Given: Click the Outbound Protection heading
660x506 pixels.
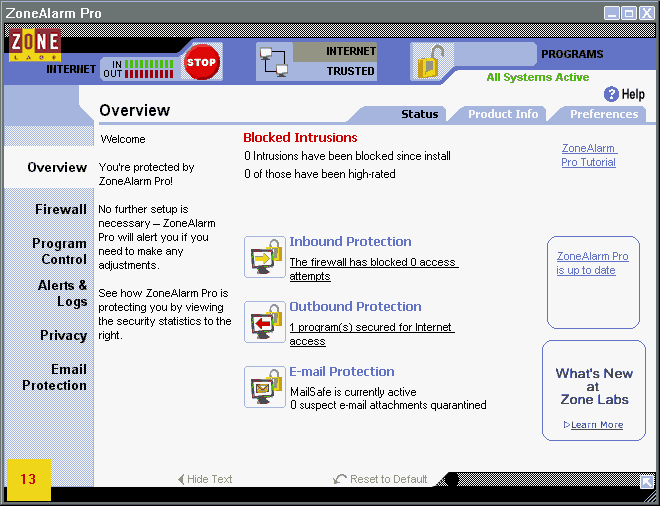Looking at the screenshot, I should coord(355,306).
